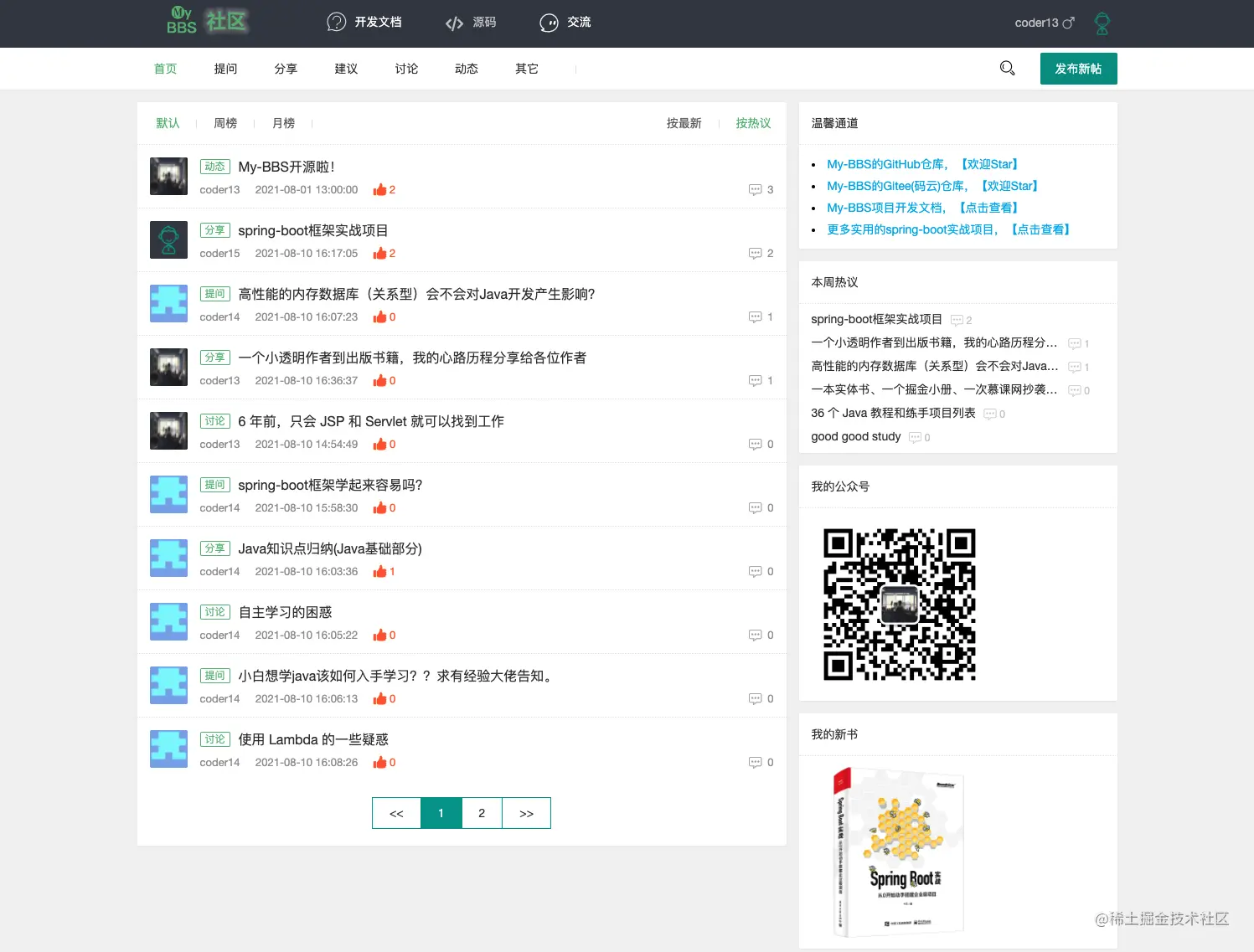1254x952 pixels.
Task: Switch to the 月榜 ranking tab
Action: tap(284, 123)
